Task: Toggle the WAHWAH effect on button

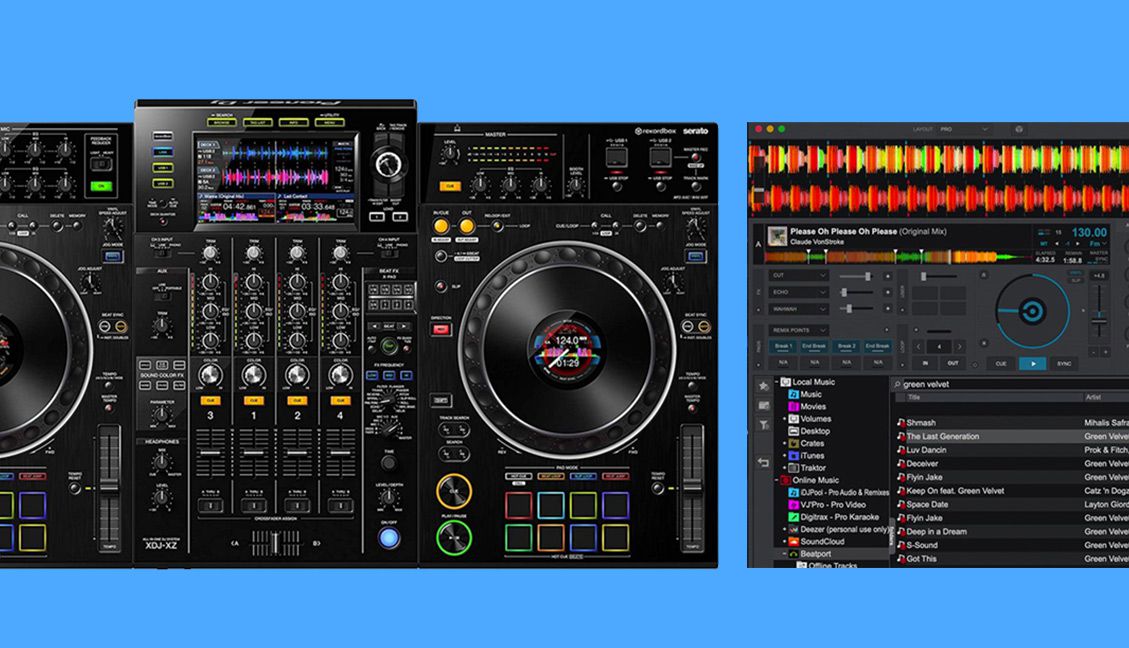Action: click(888, 309)
